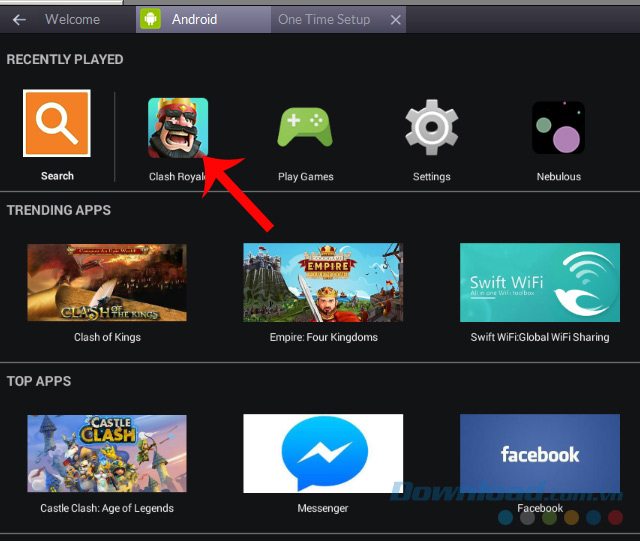This screenshot has height=541, width=640.
Task: Click the Play Games text label
Action: pos(306,177)
